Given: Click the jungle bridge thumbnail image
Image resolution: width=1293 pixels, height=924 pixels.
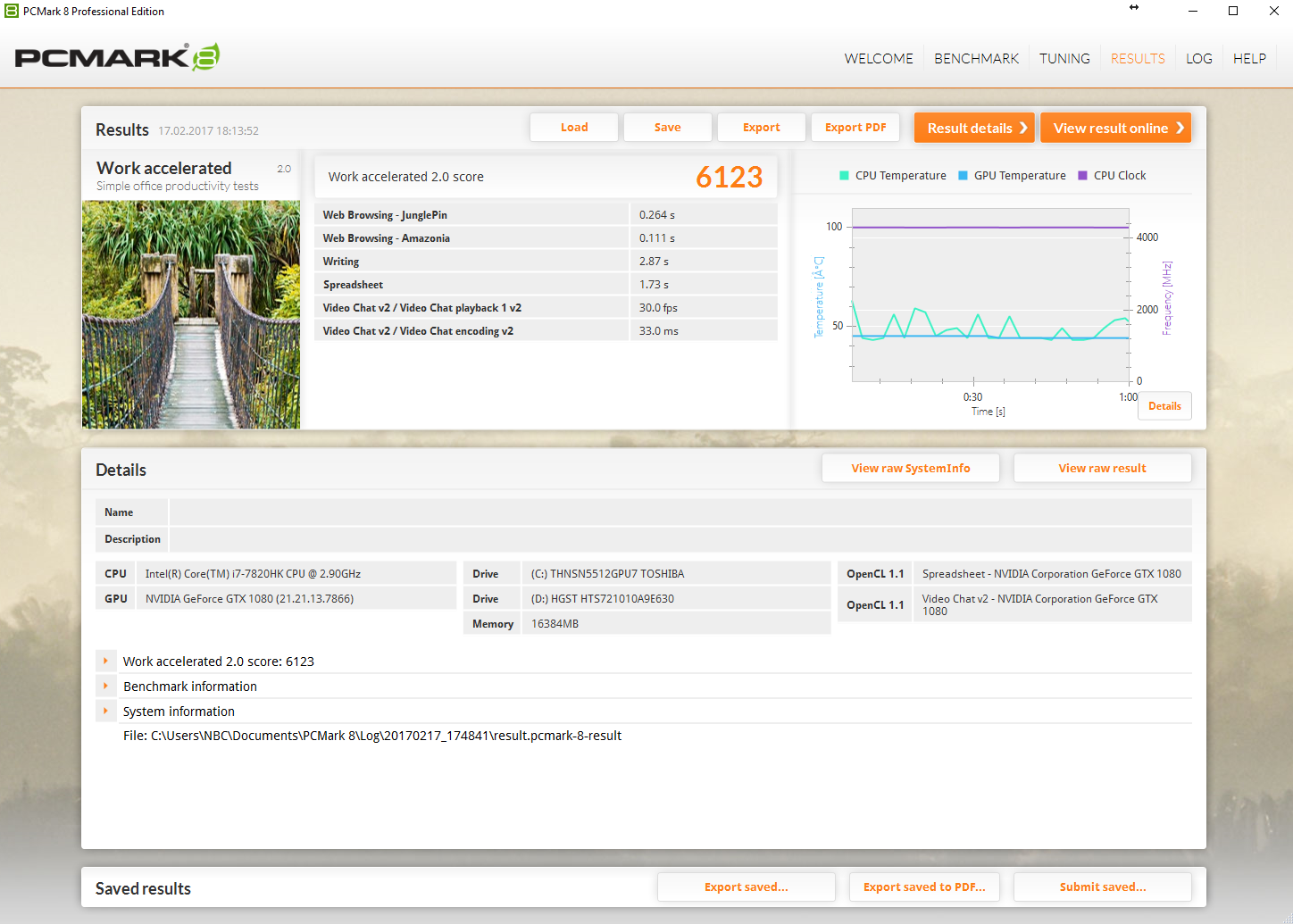Looking at the screenshot, I should tap(191, 314).
